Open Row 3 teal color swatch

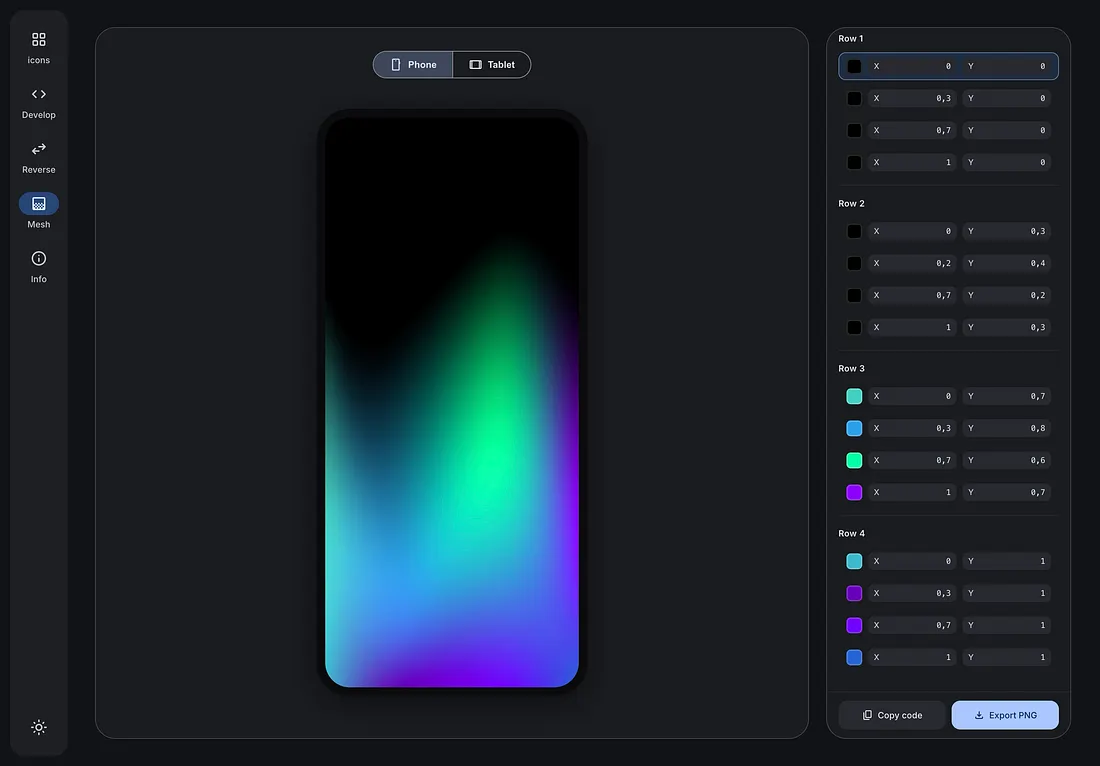tap(854, 396)
